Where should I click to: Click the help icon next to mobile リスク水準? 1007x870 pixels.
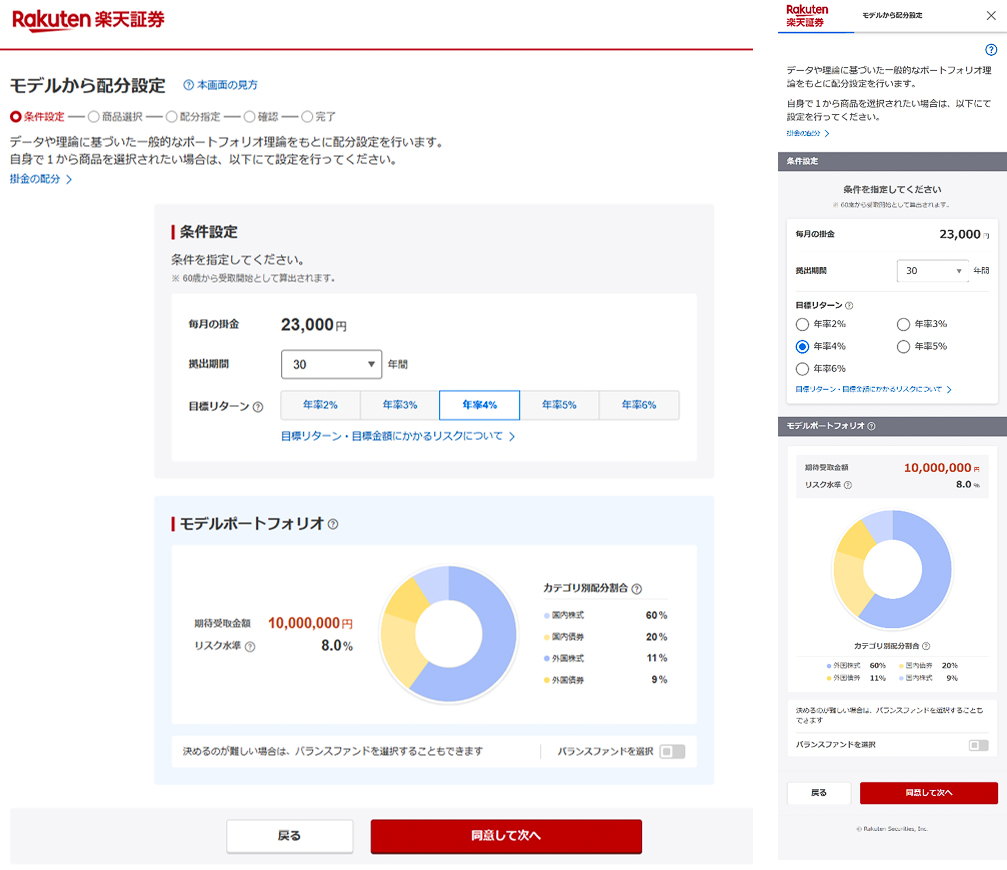click(848, 485)
